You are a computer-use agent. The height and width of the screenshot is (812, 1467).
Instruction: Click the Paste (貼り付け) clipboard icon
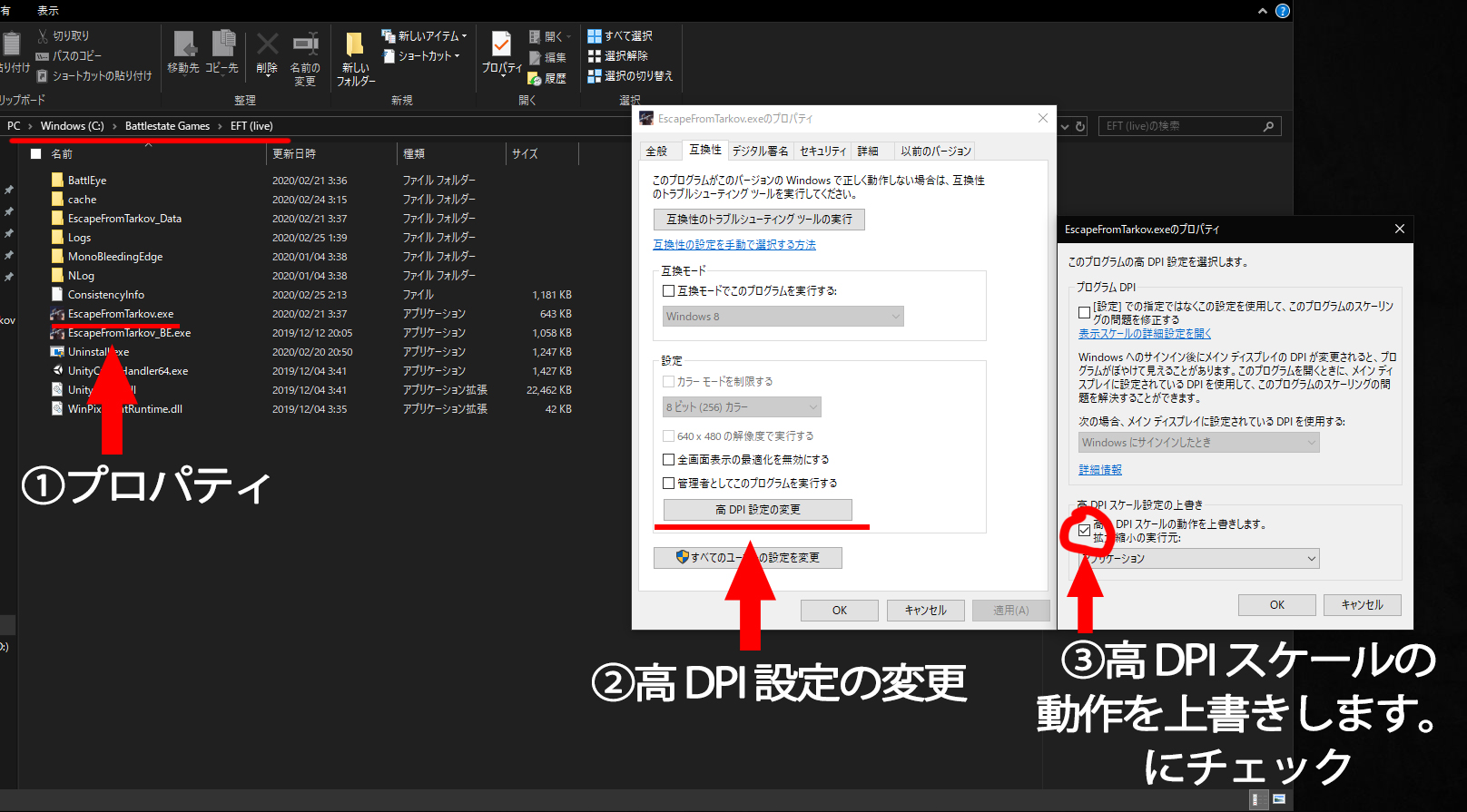(12, 44)
